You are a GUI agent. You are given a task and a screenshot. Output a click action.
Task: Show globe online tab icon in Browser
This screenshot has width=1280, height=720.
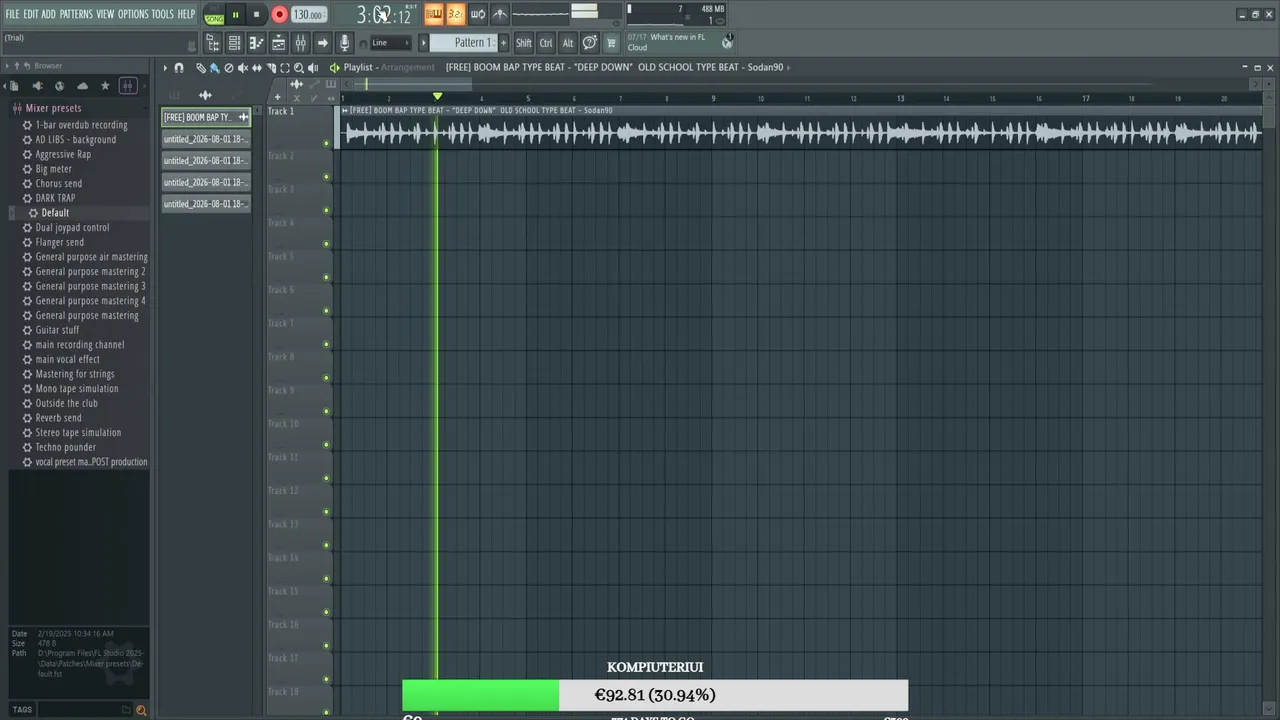coord(59,86)
